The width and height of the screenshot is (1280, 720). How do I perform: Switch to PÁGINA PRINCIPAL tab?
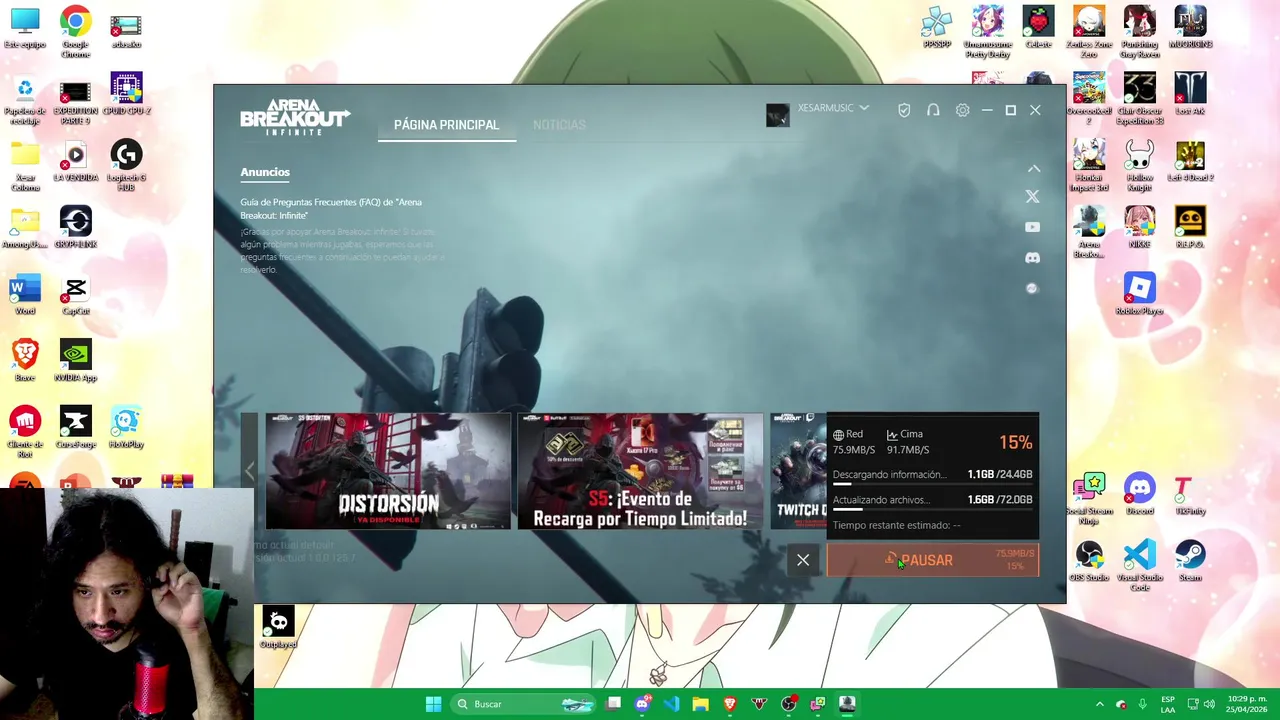pyautogui.click(x=446, y=125)
